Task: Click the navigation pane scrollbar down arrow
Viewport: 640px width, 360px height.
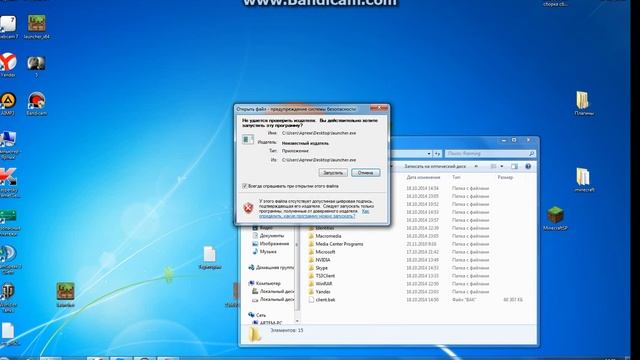Action: tap(297, 321)
